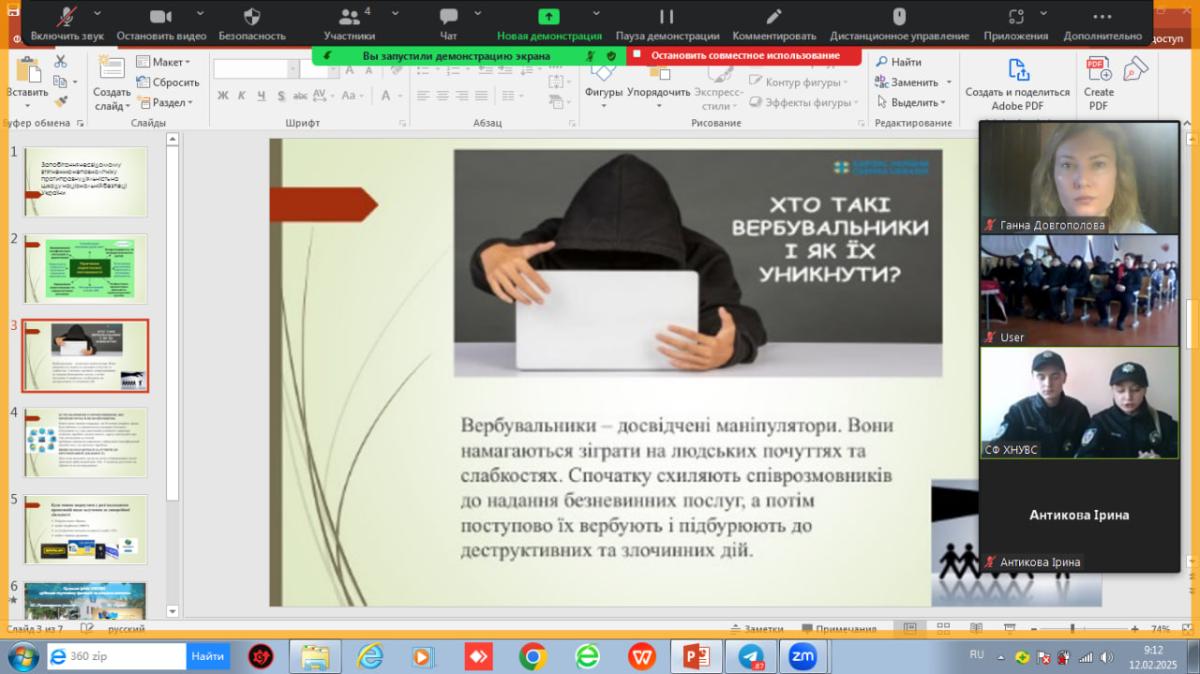Click Сбросить reset slide button

click(168, 82)
